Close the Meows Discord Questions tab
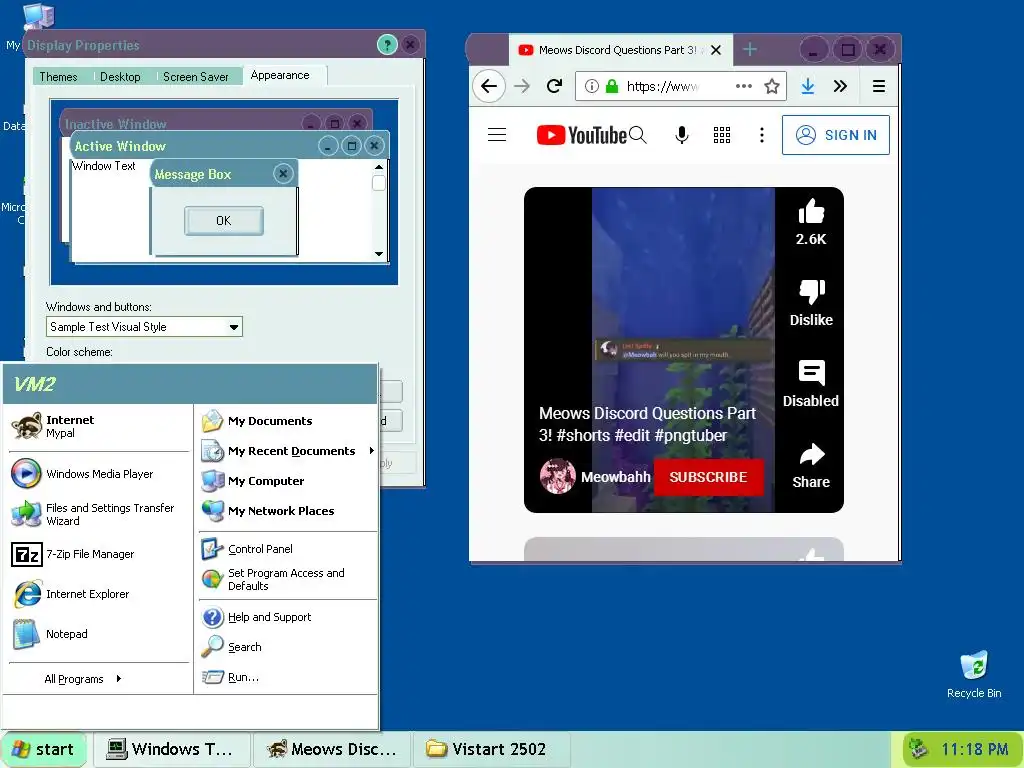The image size is (1024, 768). click(716, 50)
